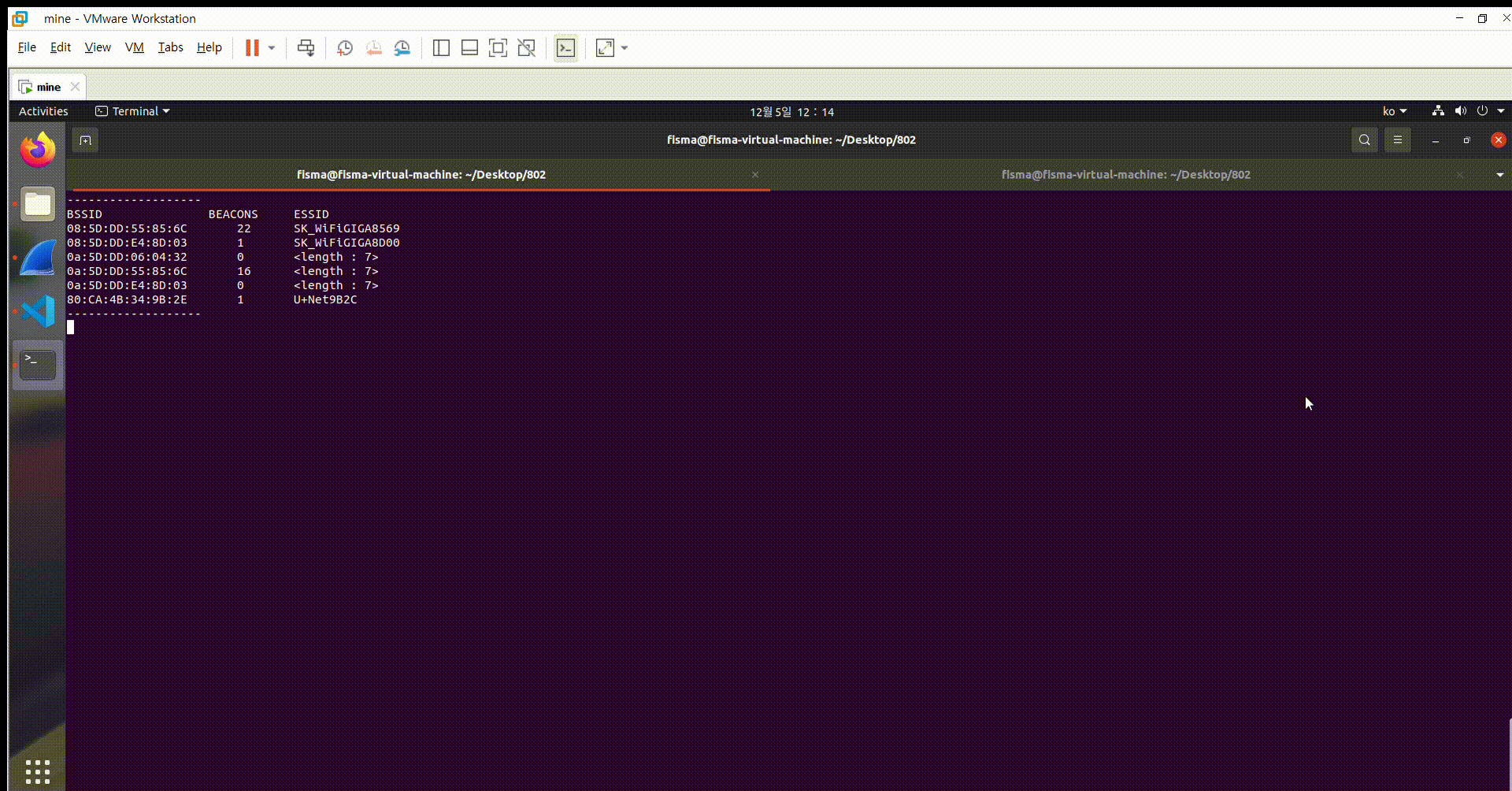Take a new virtual machine snapshot
The image size is (1512, 791).
[344, 48]
